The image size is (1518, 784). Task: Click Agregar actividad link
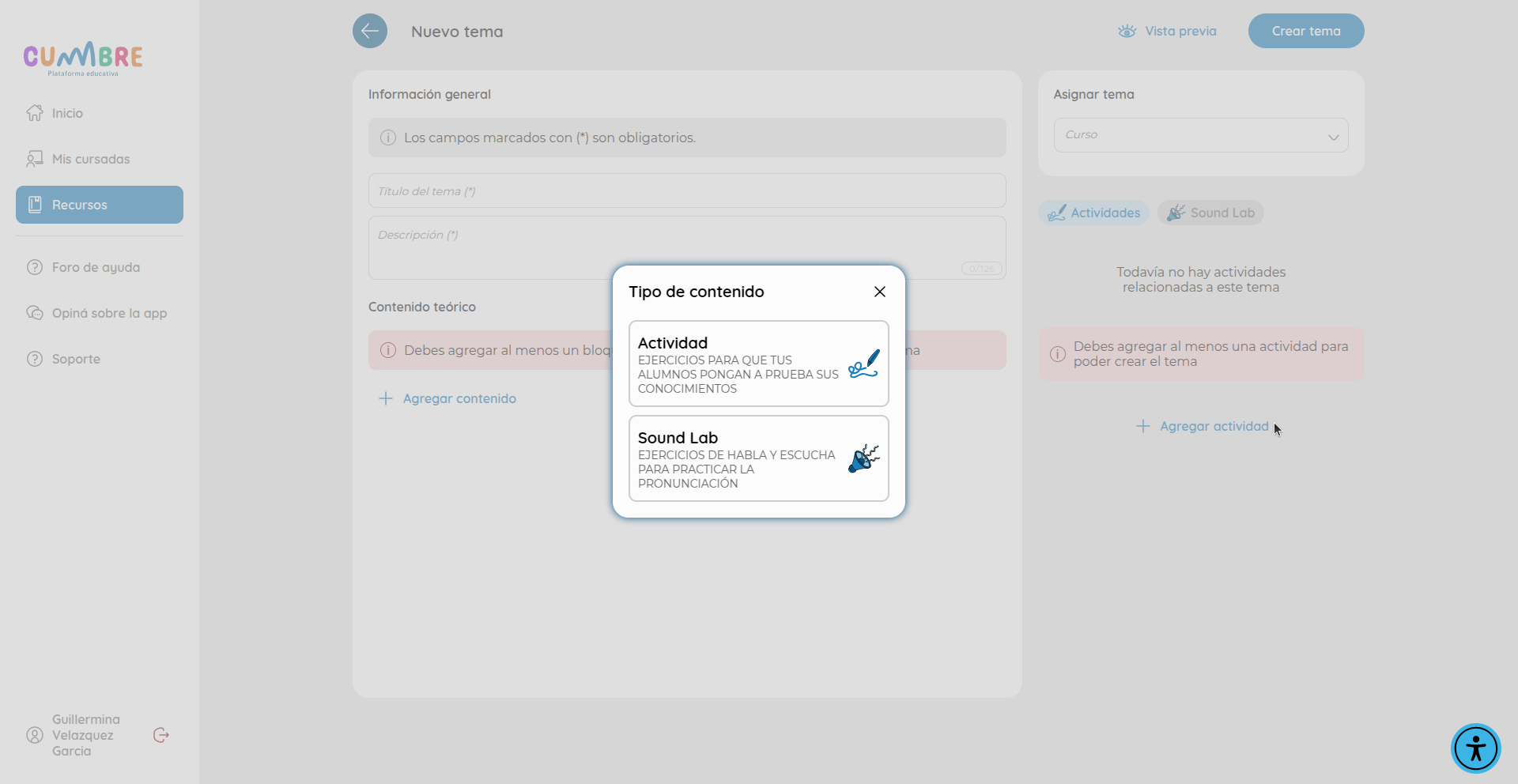click(1202, 426)
